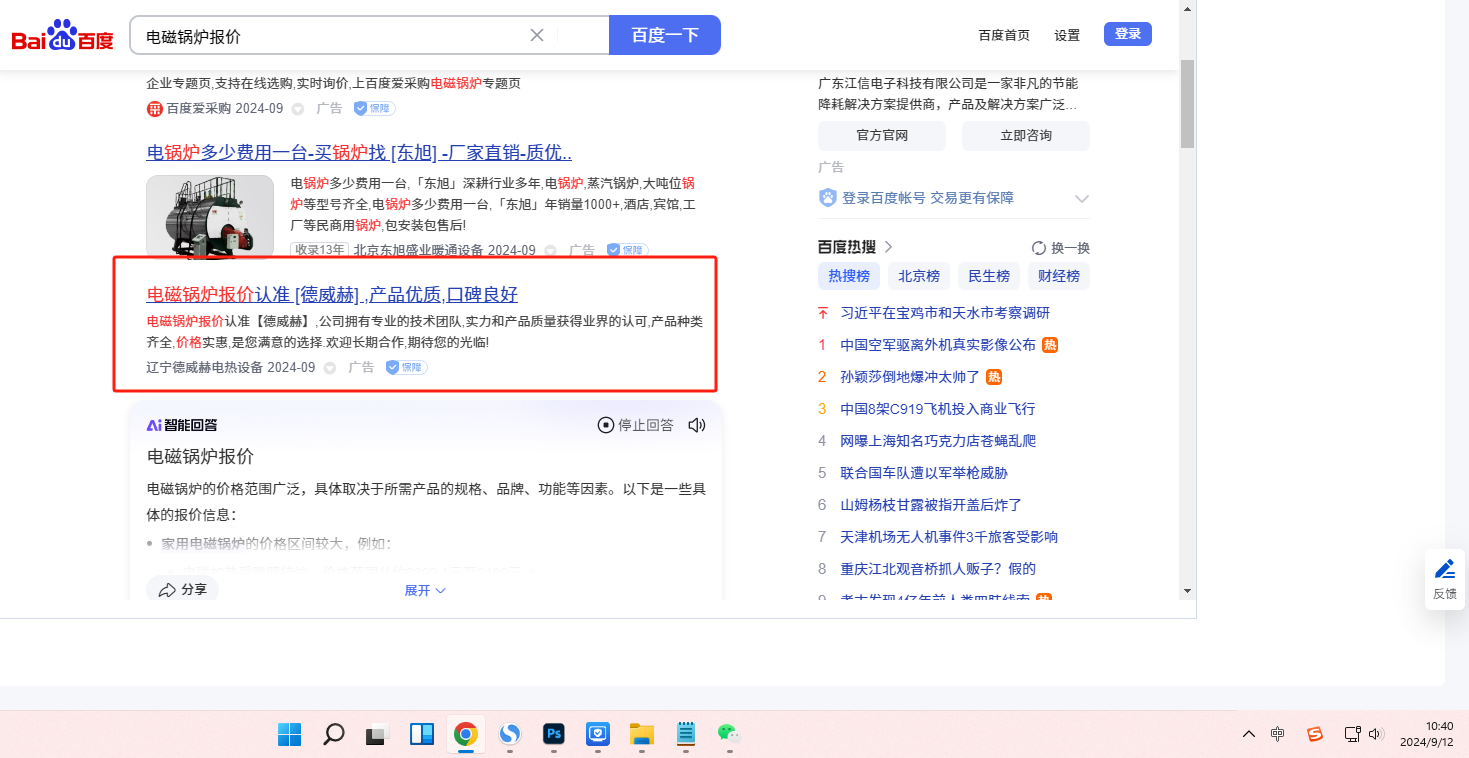This screenshot has width=1469, height=758.
Task: Click the Windows Start button
Action: tap(290, 734)
